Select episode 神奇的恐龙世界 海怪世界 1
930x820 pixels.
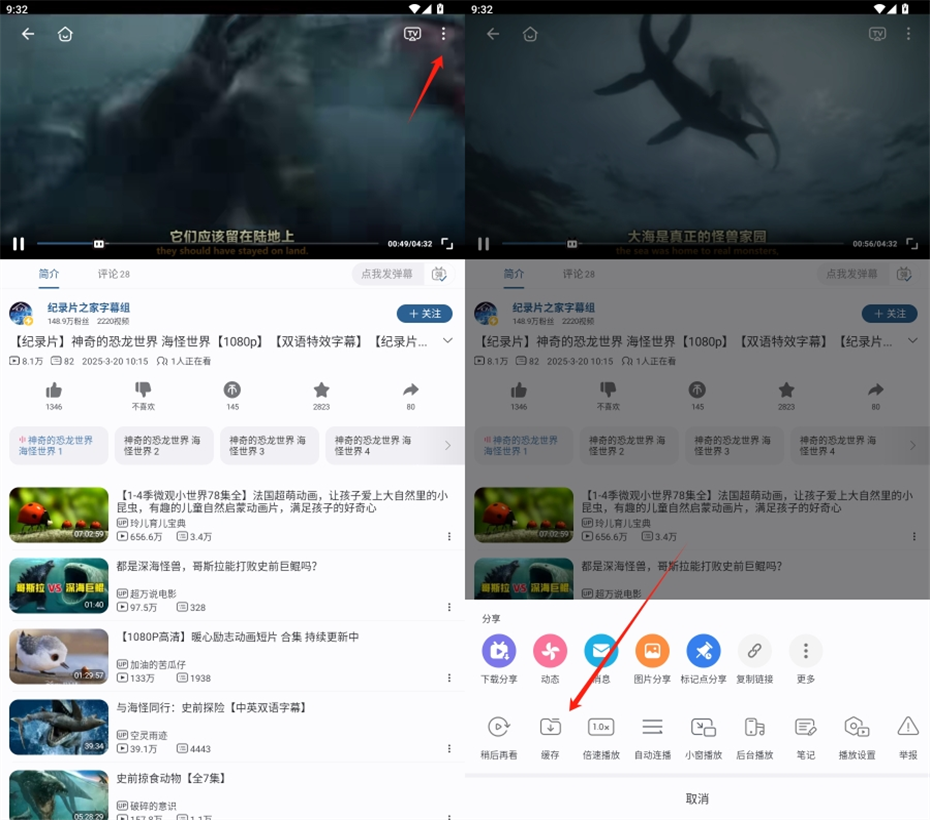tap(59, 445)
